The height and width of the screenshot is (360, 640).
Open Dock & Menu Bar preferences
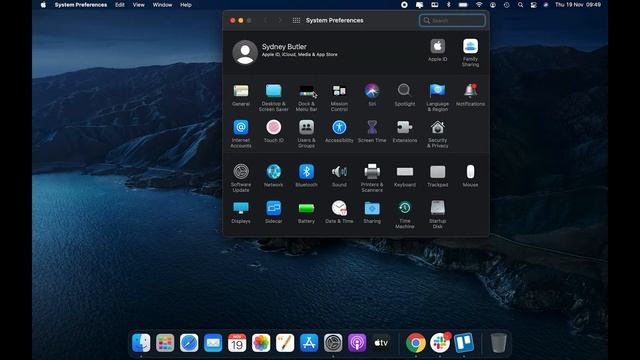306,97
